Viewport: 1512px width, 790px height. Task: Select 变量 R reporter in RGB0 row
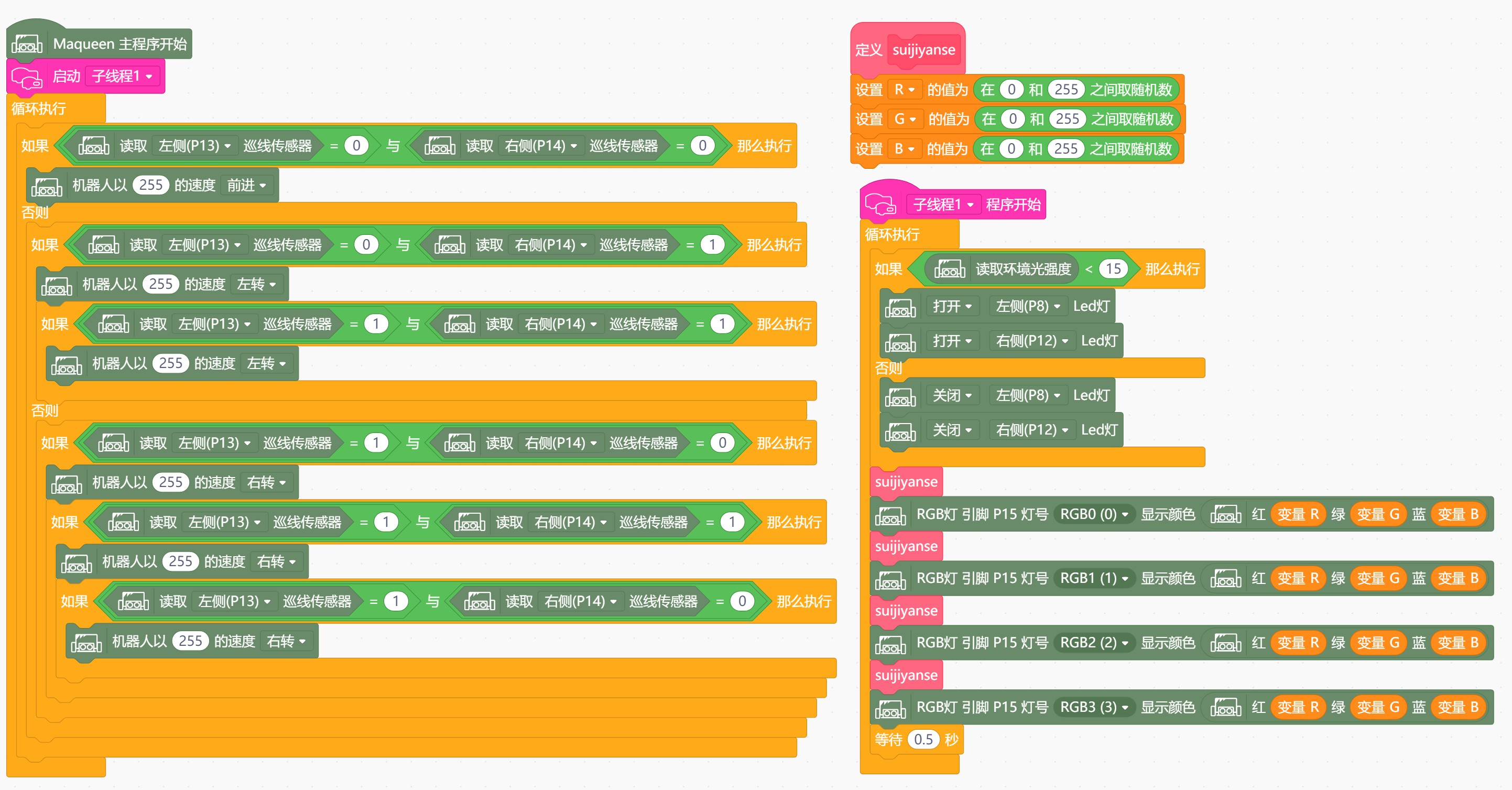[1298, 515]
